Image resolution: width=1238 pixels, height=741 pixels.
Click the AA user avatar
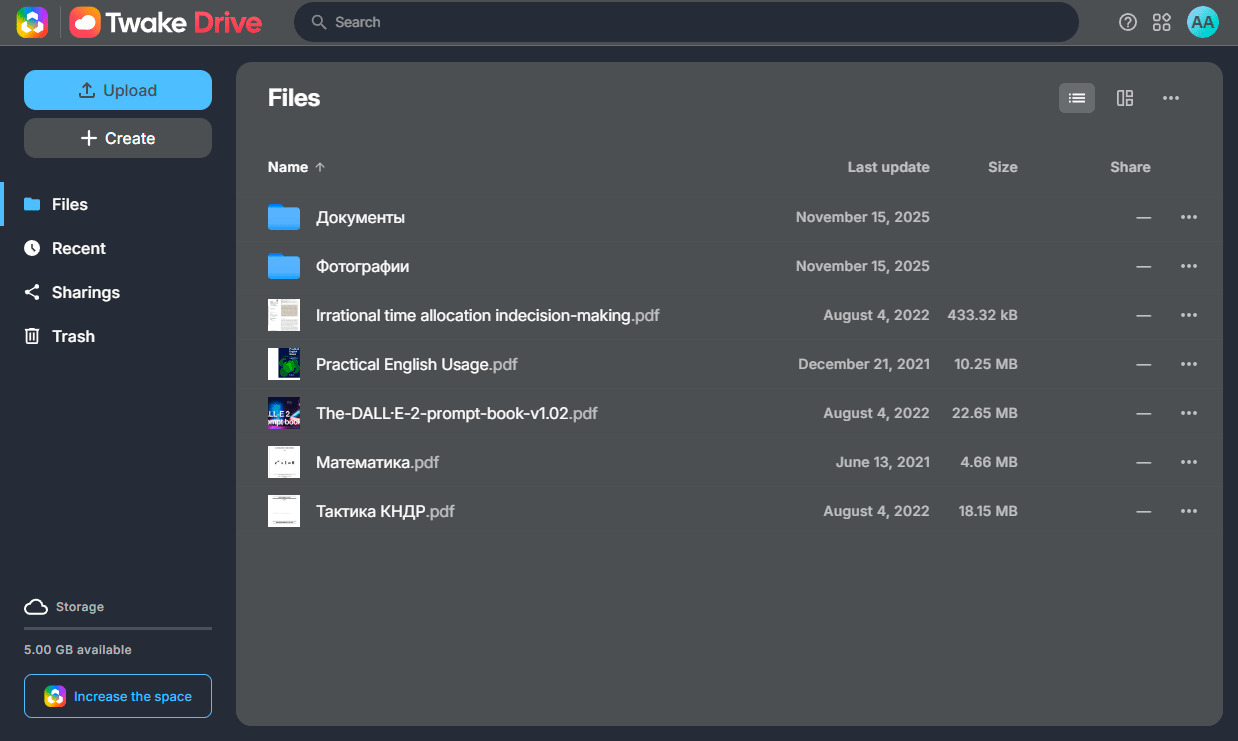(x=1202, y=22)
